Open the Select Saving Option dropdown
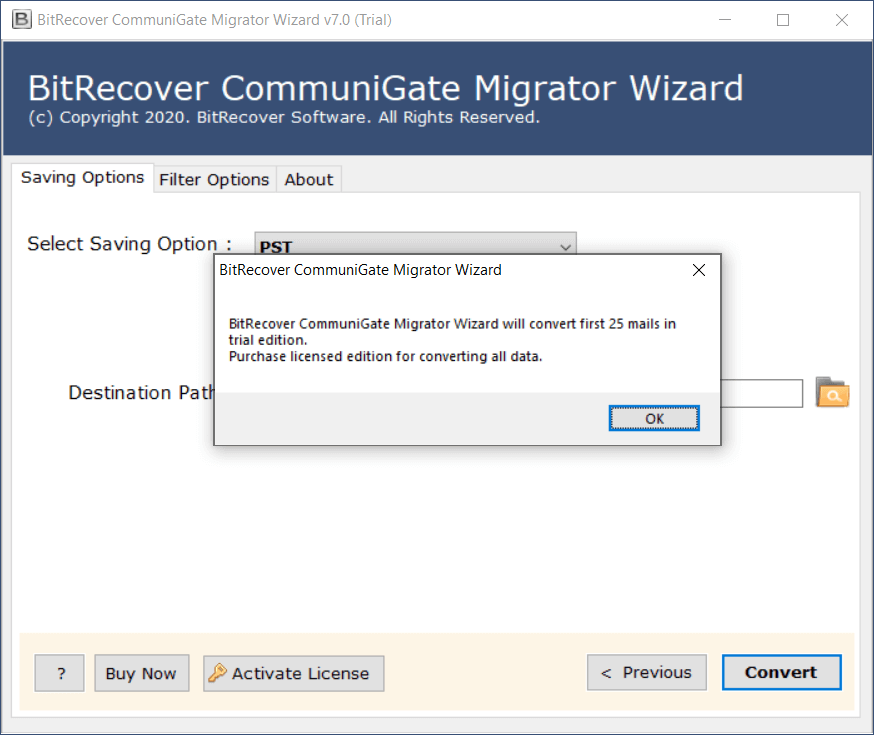Screen dimensions: 874x735 [415, 244]
